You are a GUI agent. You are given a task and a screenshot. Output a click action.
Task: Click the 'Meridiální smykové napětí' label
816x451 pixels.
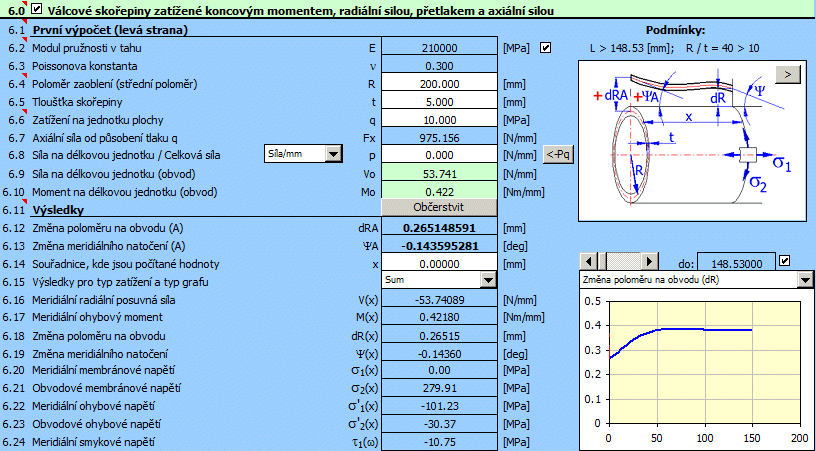[94, 442]
